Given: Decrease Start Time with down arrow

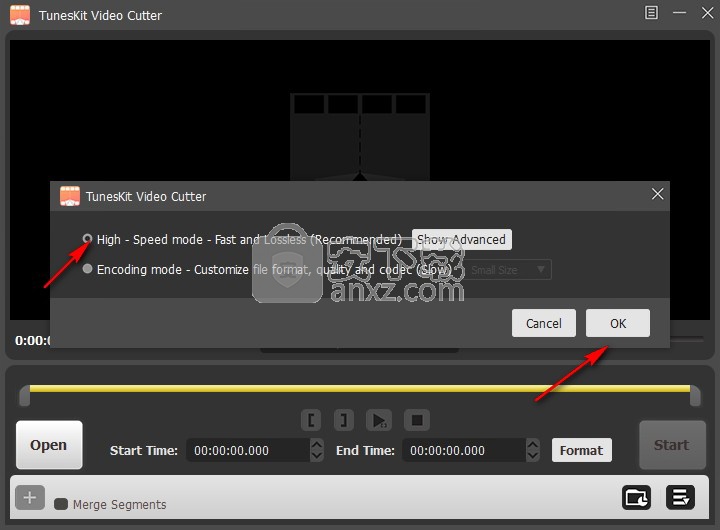Looking at the screenshot, I should tap(316, 456).
